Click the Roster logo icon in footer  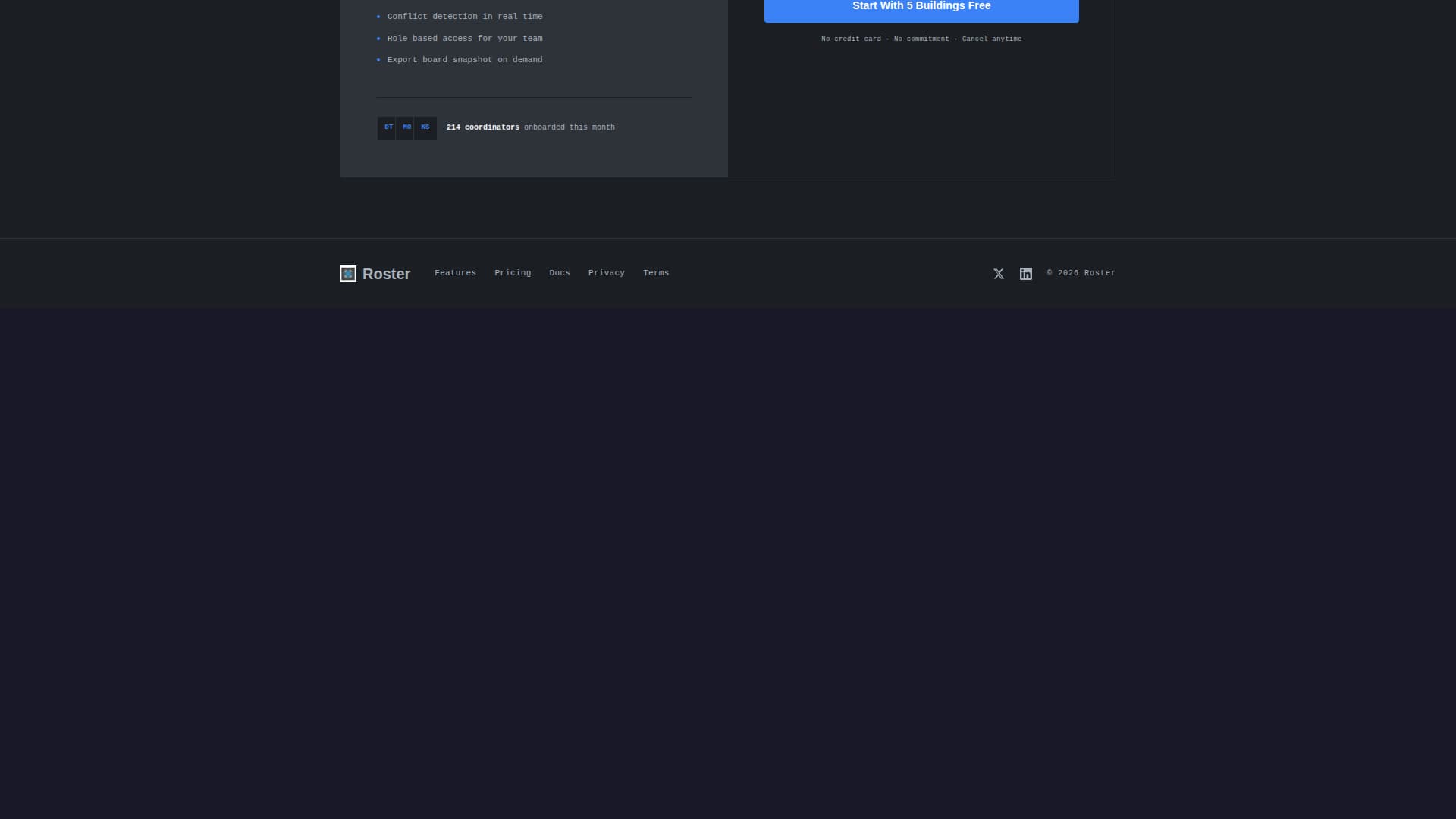(x=348, y=274)
